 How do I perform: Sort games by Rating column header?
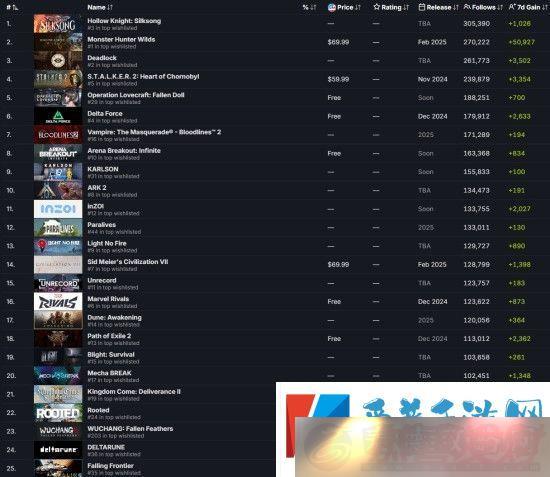(391, 7)
